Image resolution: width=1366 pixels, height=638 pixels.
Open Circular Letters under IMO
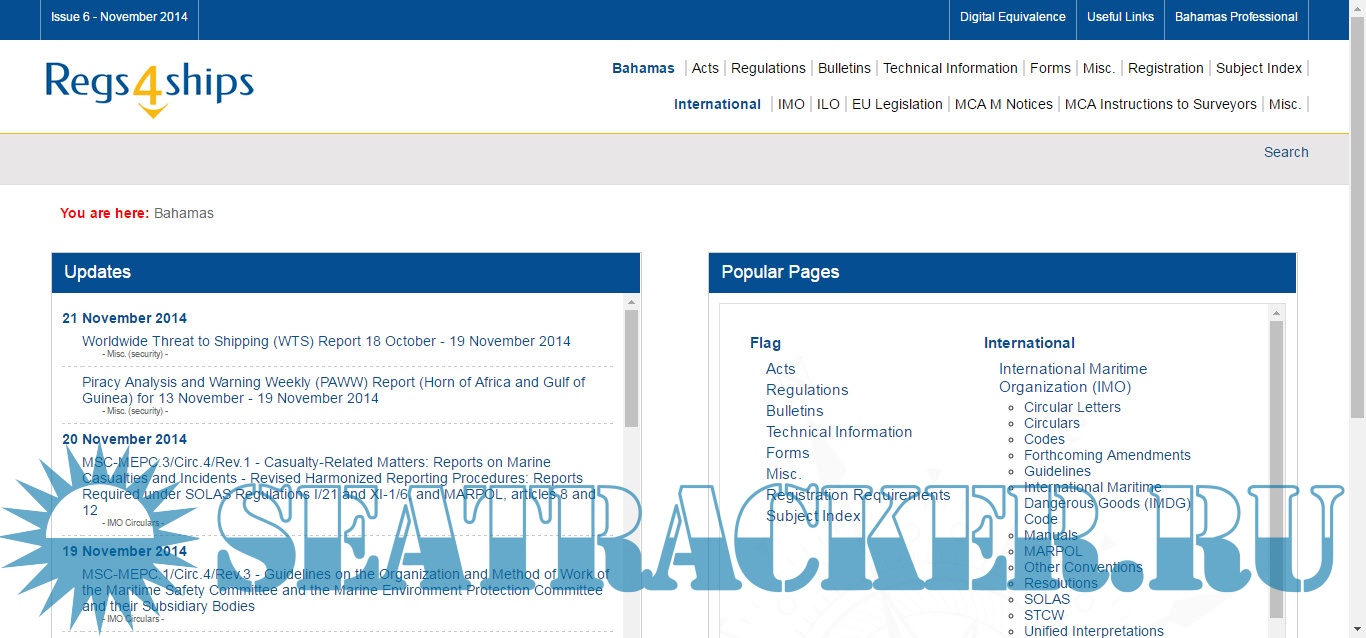(x=1072, y=407)
